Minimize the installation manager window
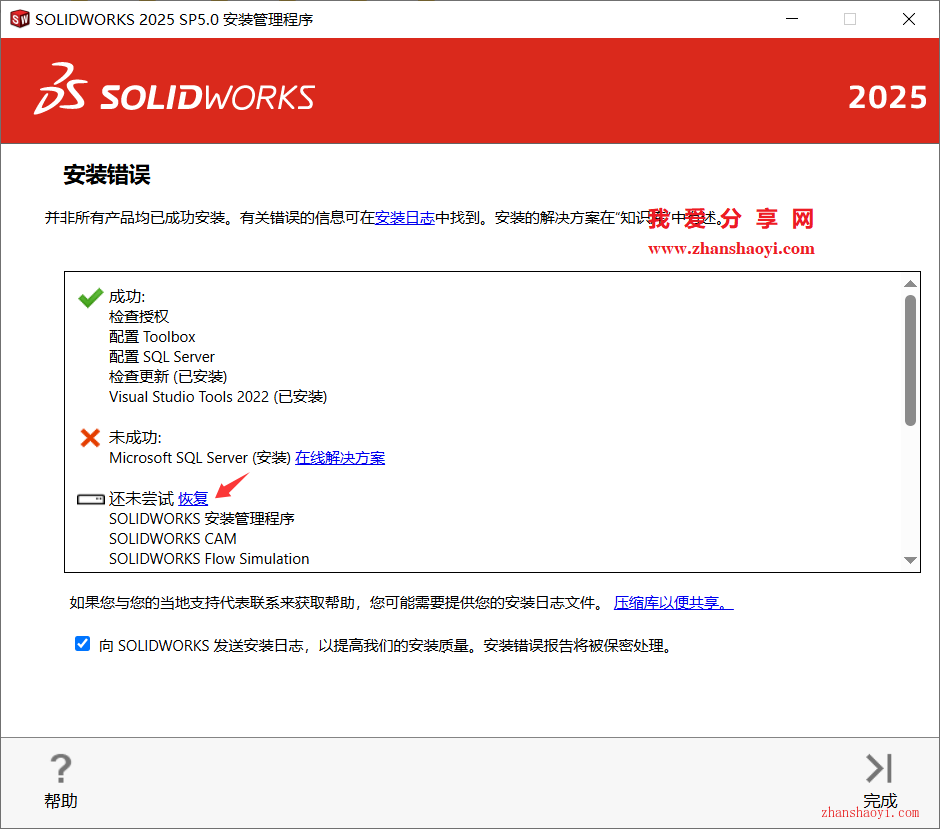This screenshot has width=940, height=829. (792, 19)
